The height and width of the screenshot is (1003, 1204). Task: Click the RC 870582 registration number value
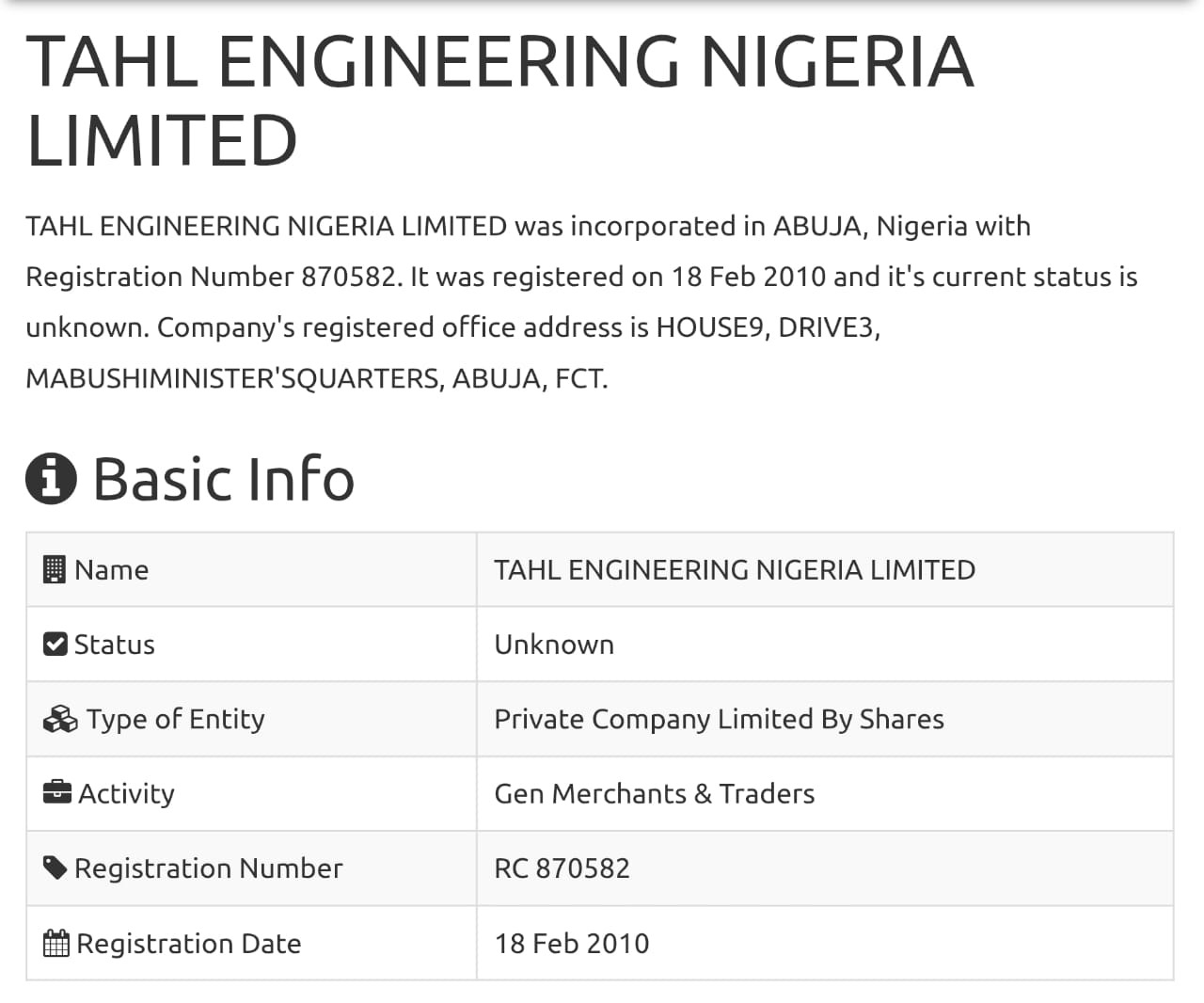click(x=562, y=868)
